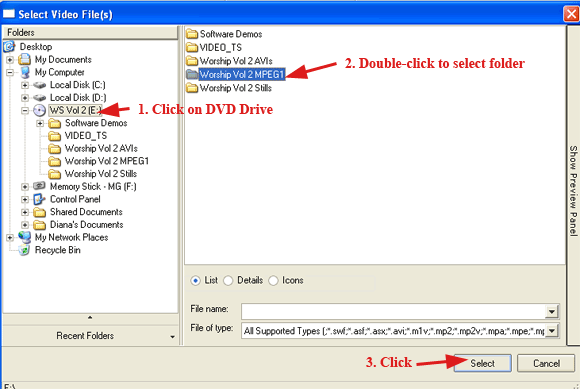The height and width of the screenshot is (389, 580).
Task: Close the Select Video File(s) dialog
Action: pos(571,14)
